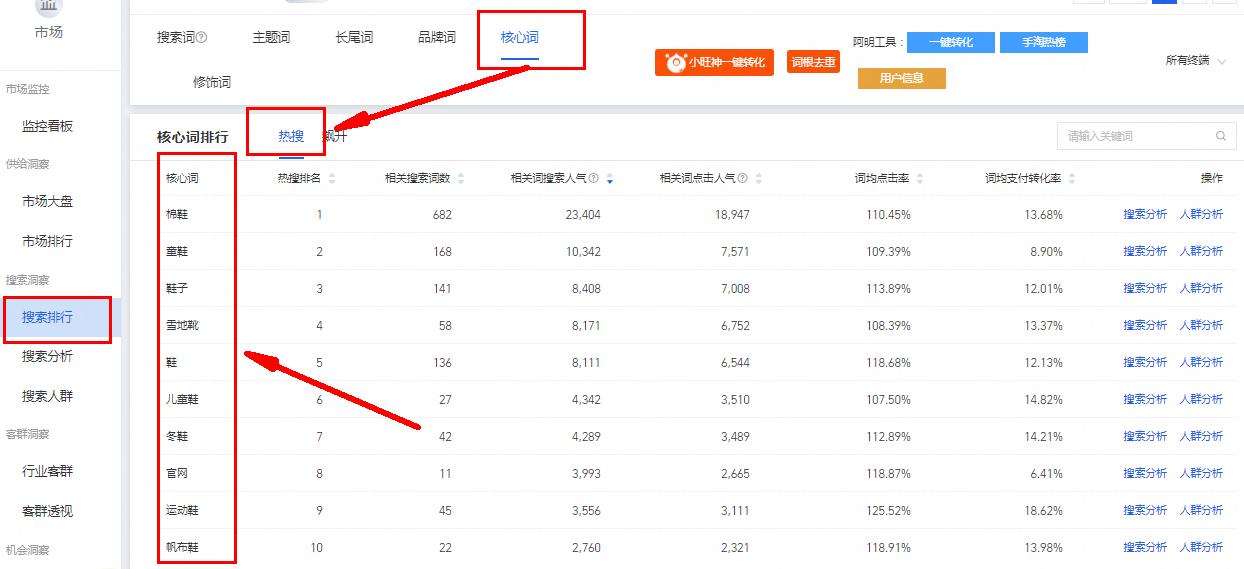Screen dimensions: 1244x569
Task: Open 监控看板 in the sidebar
Action: (x=48, y=127)
